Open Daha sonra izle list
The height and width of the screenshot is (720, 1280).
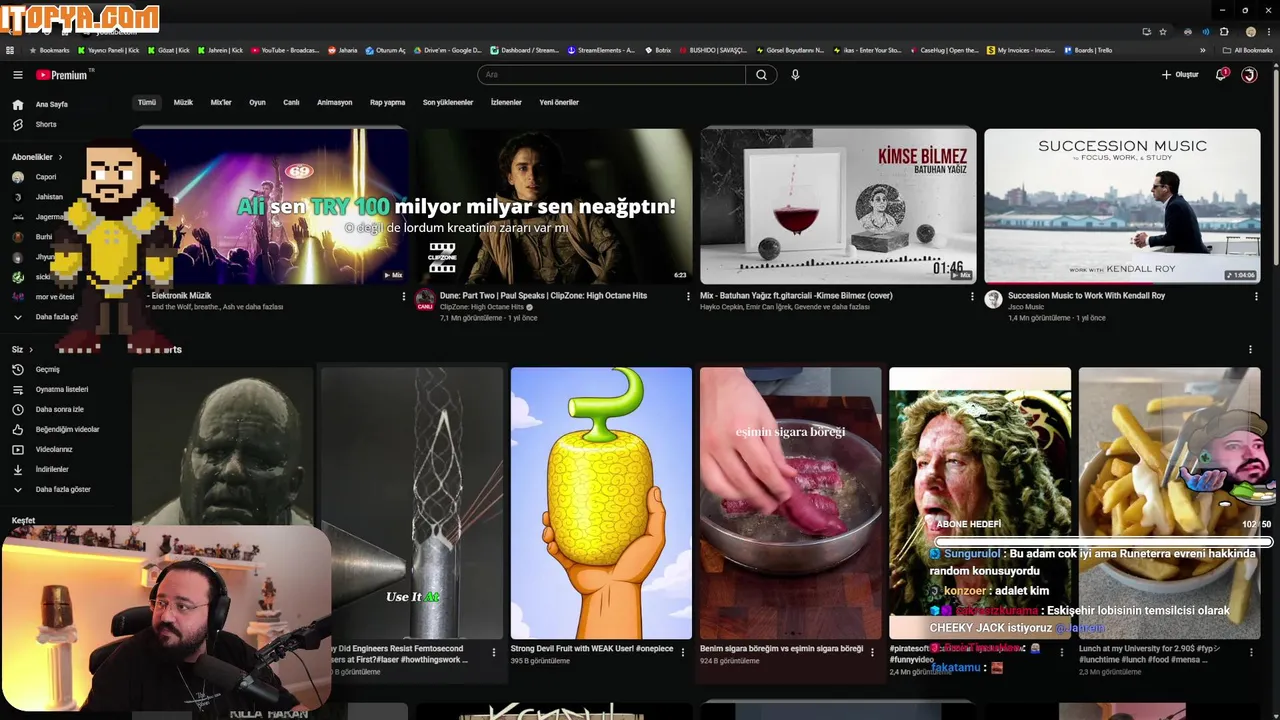[x=50, y=409]
